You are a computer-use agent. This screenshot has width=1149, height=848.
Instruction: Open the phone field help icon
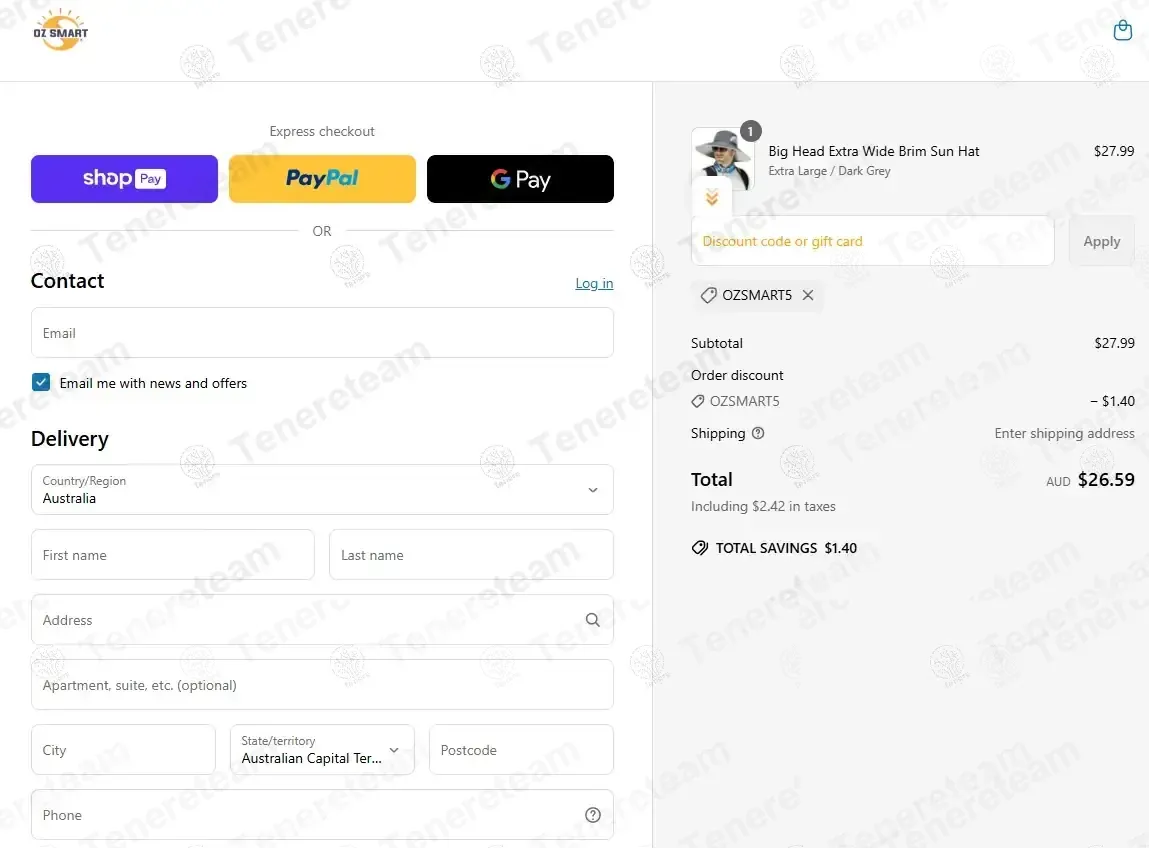coord(592,815)
